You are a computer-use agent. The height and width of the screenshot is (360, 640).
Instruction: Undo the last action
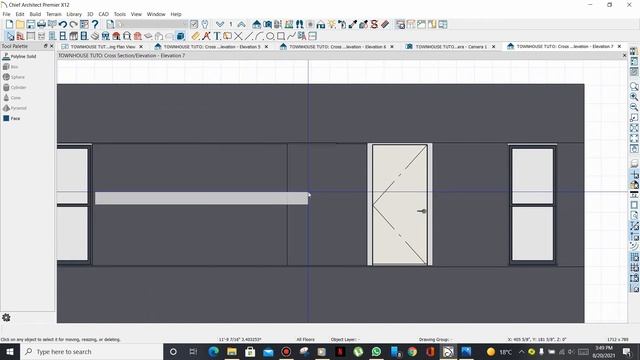pos(63,24)
